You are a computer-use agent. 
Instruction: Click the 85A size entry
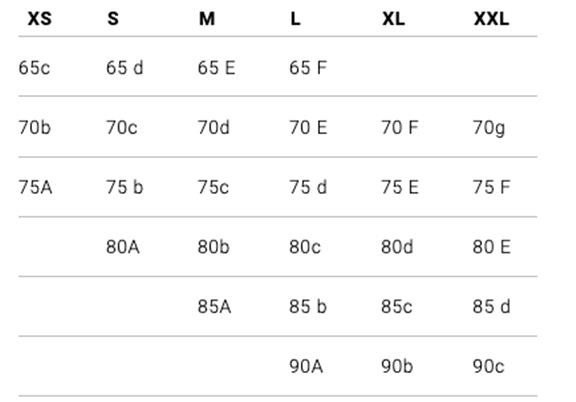(x=215, y=307)
